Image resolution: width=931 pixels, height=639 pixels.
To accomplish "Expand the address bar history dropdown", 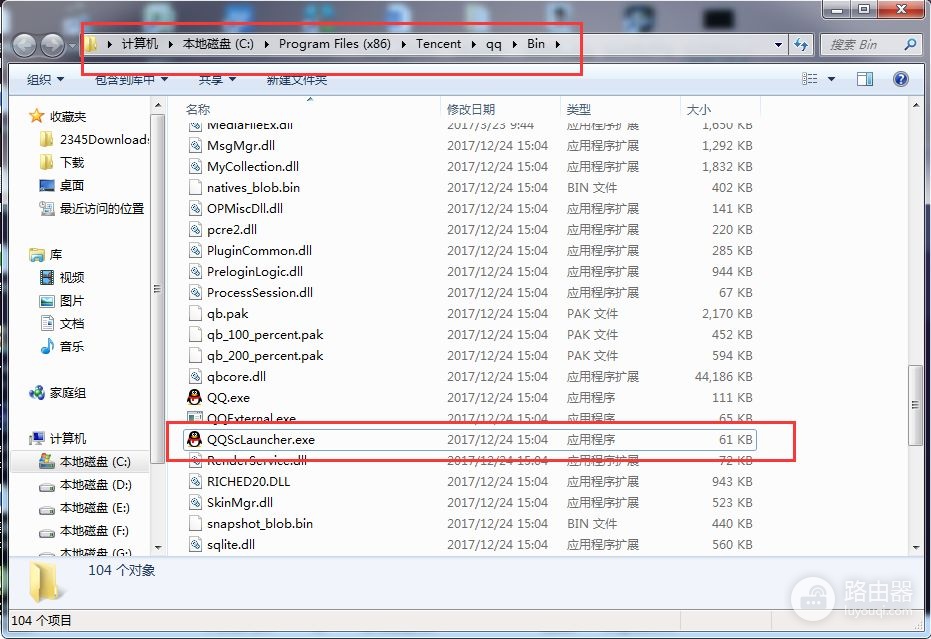I will [x=778, y=45].
